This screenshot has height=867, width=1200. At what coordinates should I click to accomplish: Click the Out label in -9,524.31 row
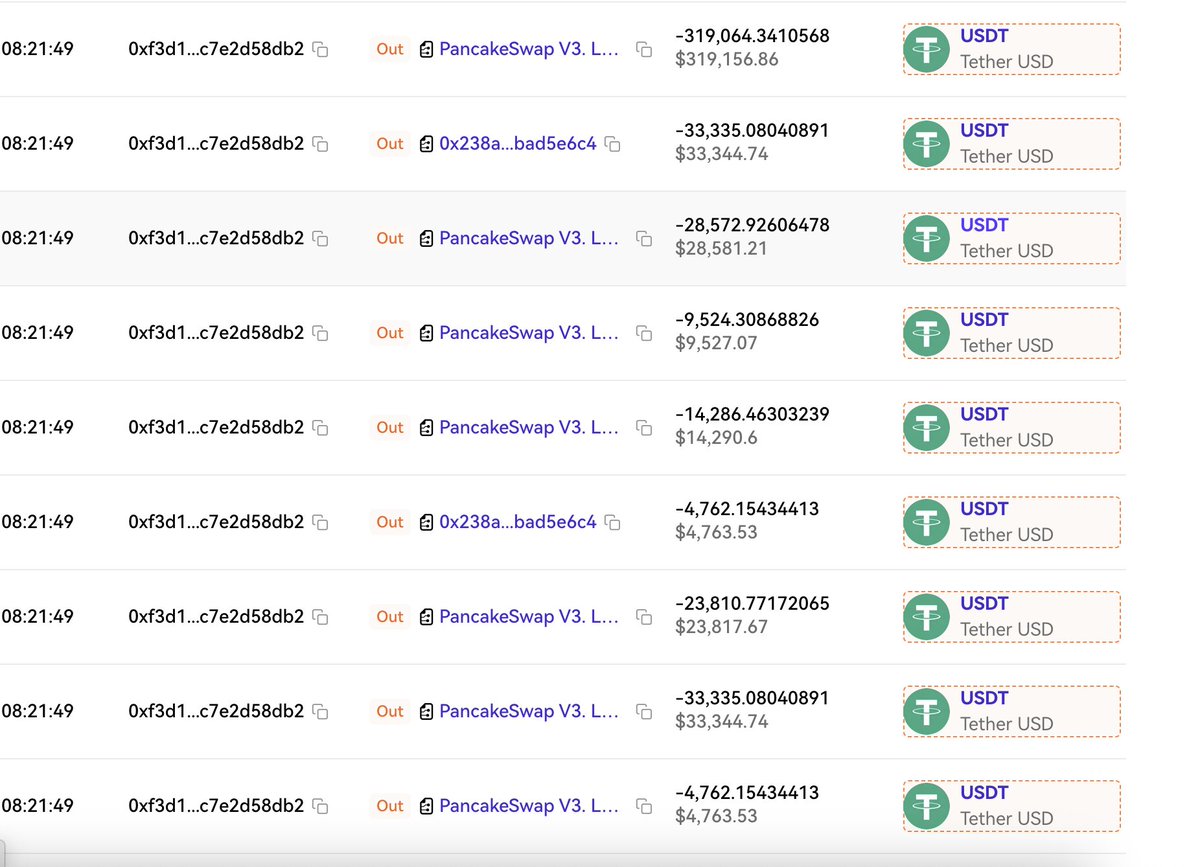point(390,333)
